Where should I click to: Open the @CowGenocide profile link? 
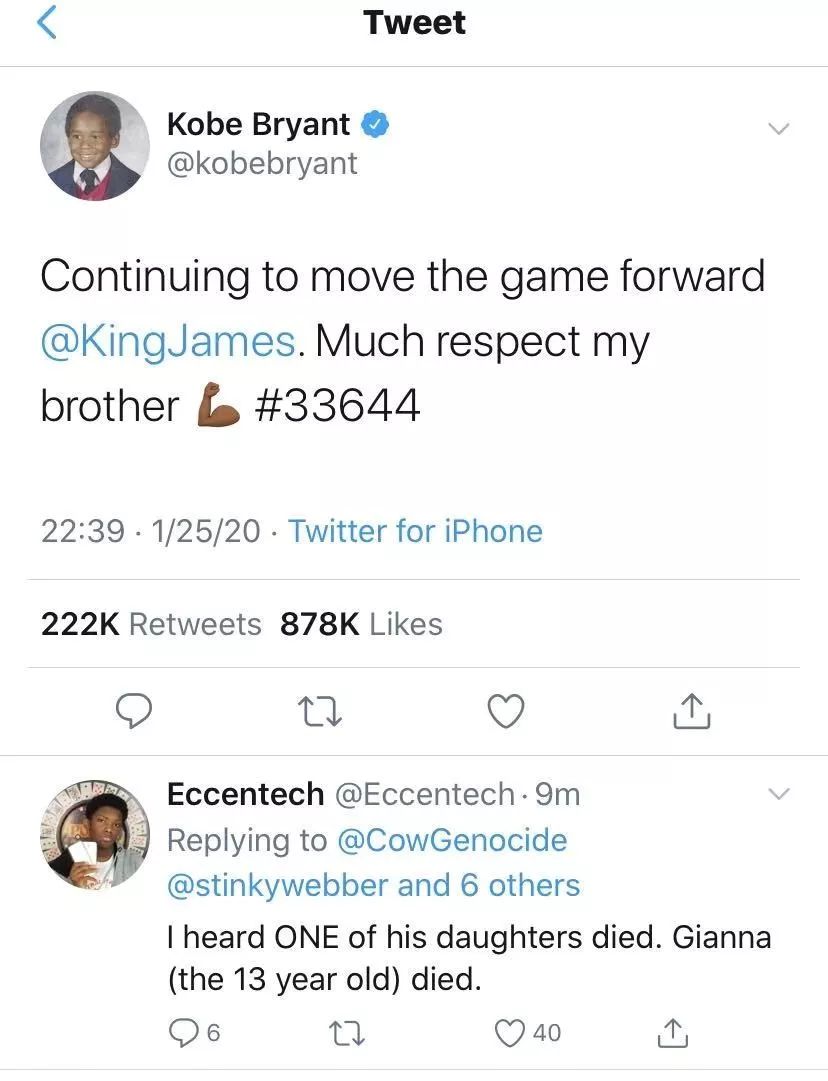(453, 840)
